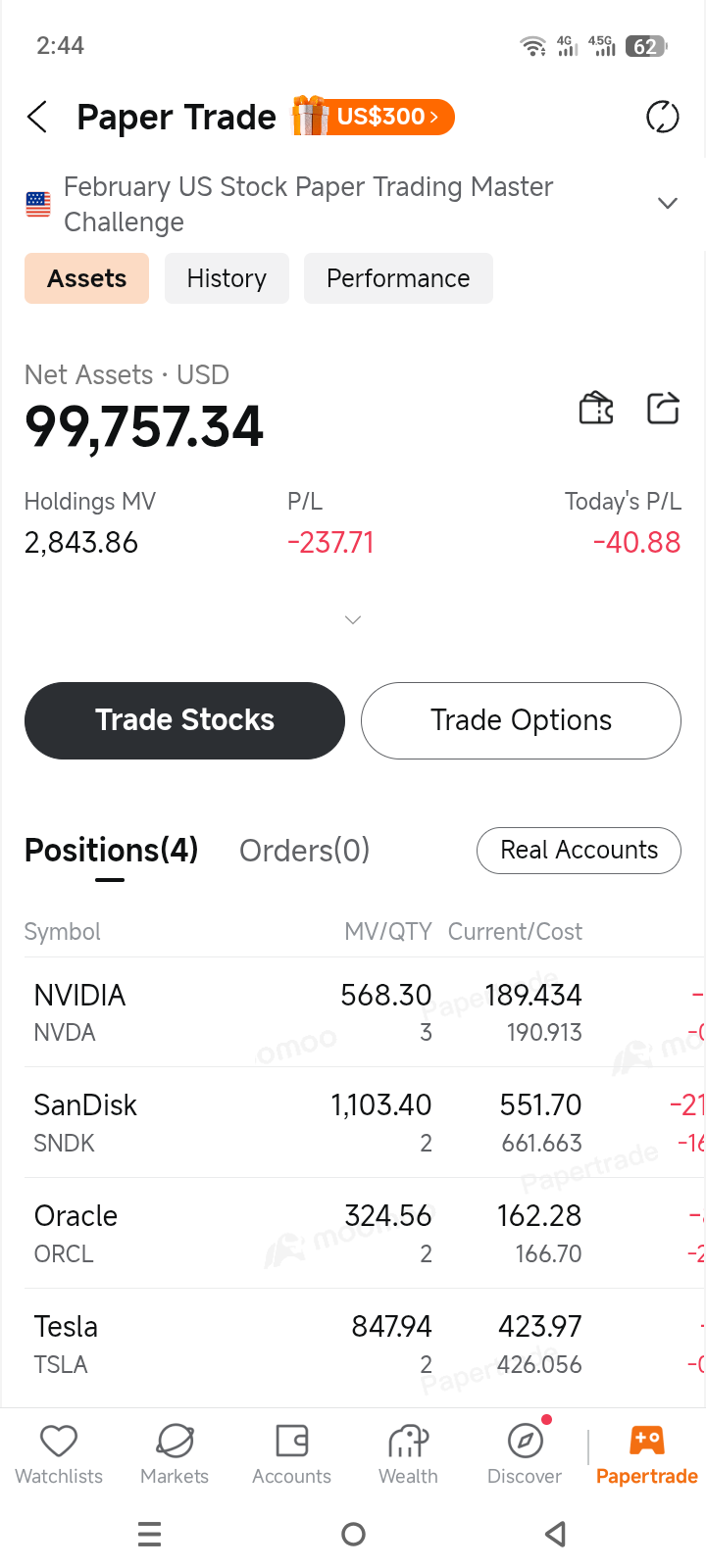706x1568 pixels.
Task: Switch to the History tab
Action: [x=227, y=278]
